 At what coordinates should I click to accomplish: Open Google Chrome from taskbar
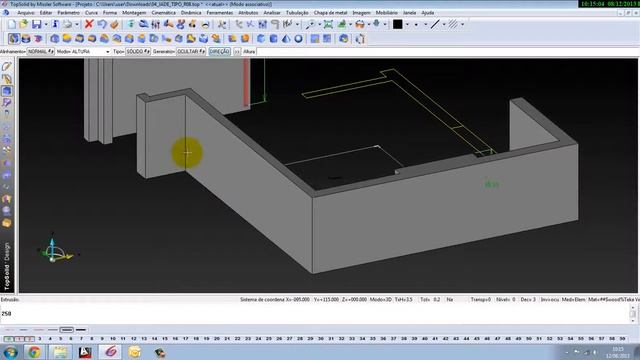(35, 352)
